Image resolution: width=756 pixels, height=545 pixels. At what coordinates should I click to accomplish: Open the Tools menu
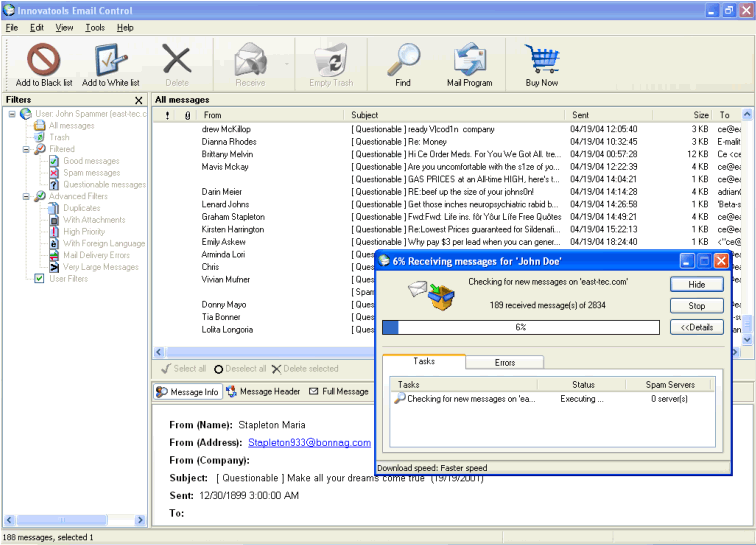click(95, 27)
